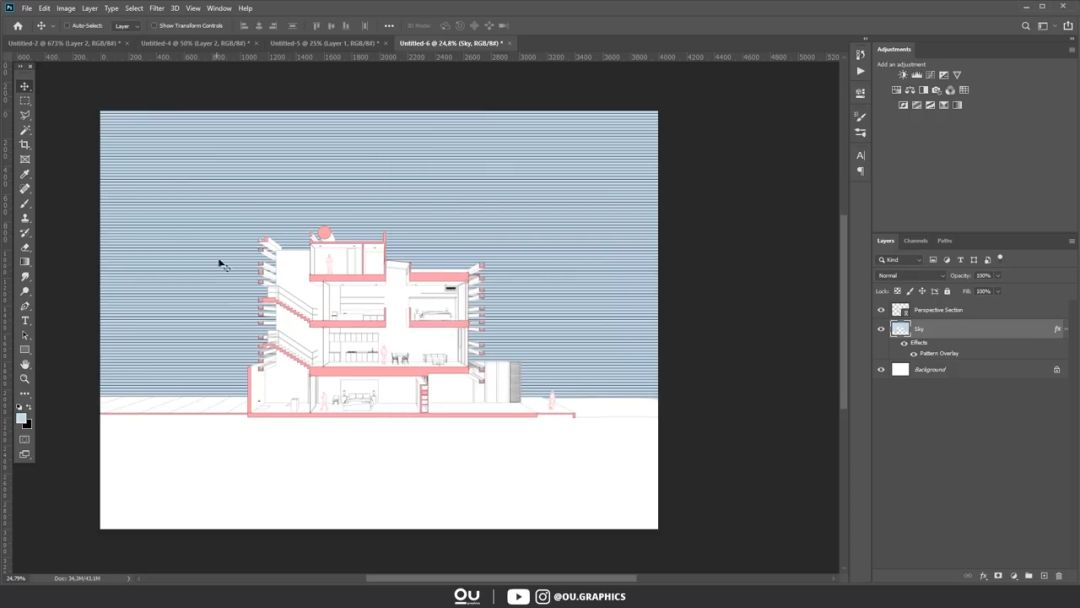The height and width of the screenshot is (608, 1080).
Task: Click the delete layer trash icon
Action: point(1059,576)
